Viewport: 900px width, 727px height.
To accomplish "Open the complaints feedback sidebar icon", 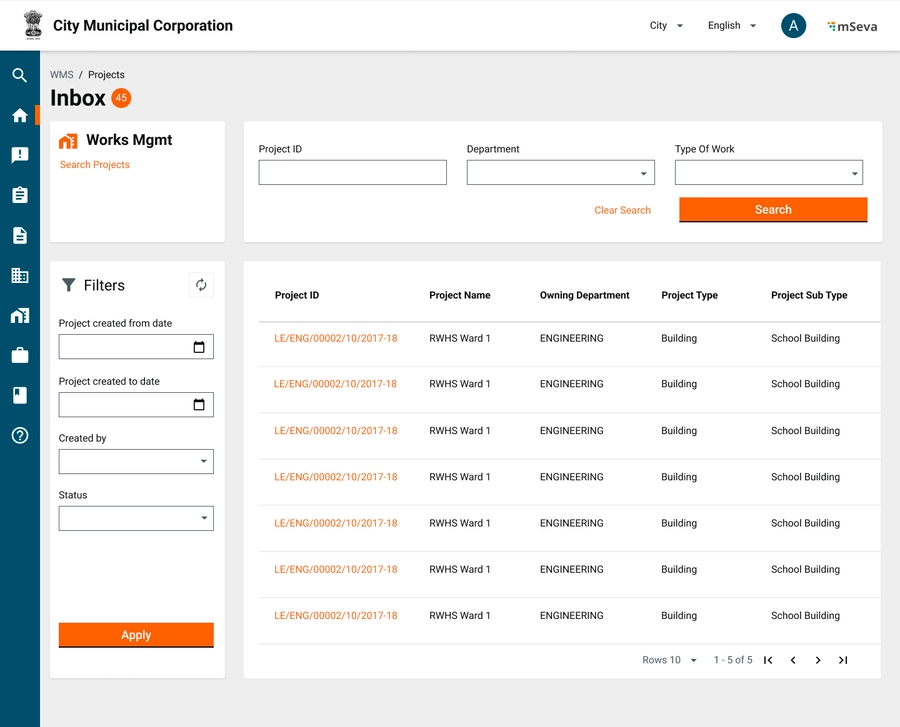I will pyautogui.click(x=19, y=155).
